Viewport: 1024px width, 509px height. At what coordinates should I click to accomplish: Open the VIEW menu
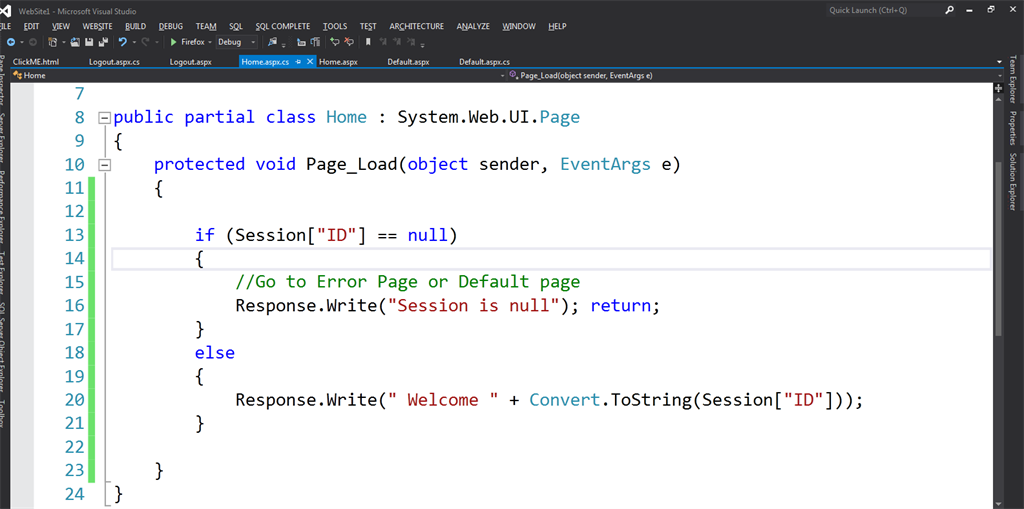point(61,26)
